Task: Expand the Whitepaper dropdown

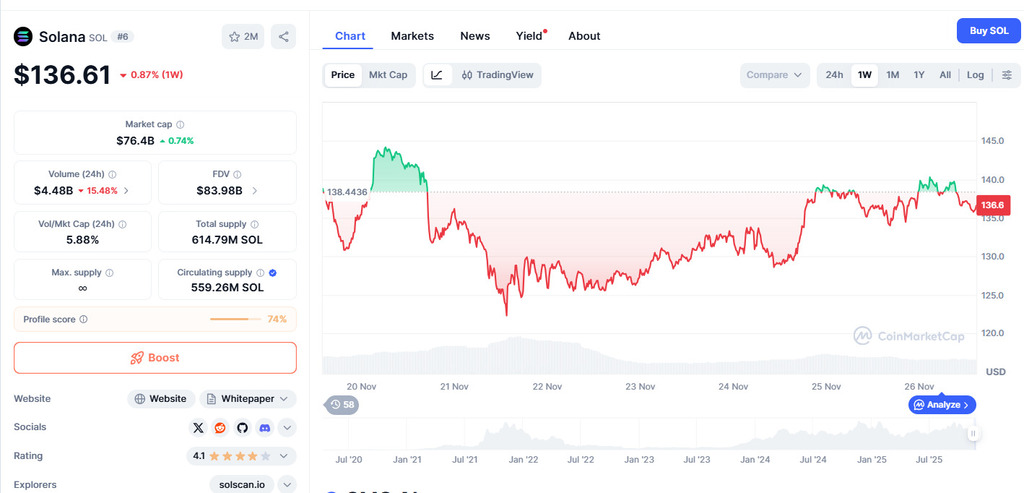Action: [x=249, y=399]
